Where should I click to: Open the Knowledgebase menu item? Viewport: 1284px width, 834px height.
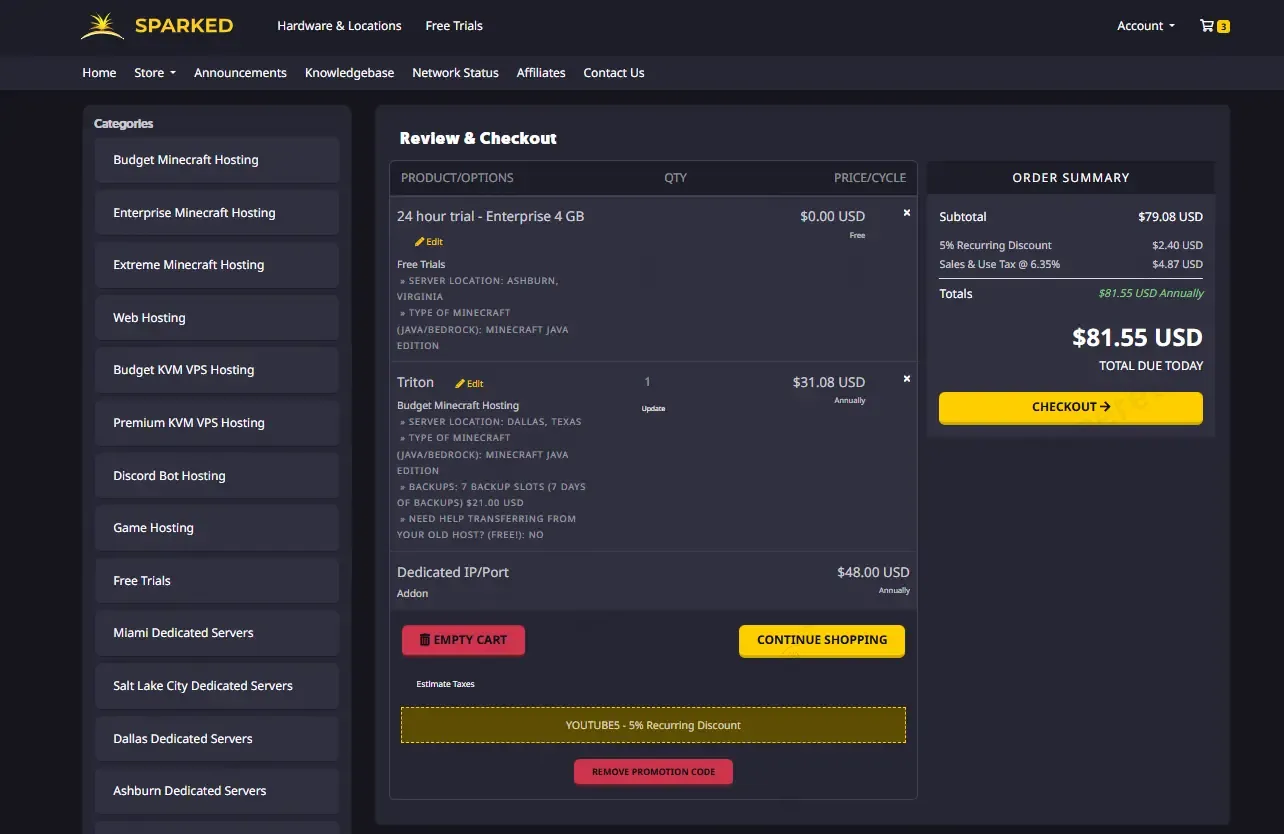[x=349, y=73]
